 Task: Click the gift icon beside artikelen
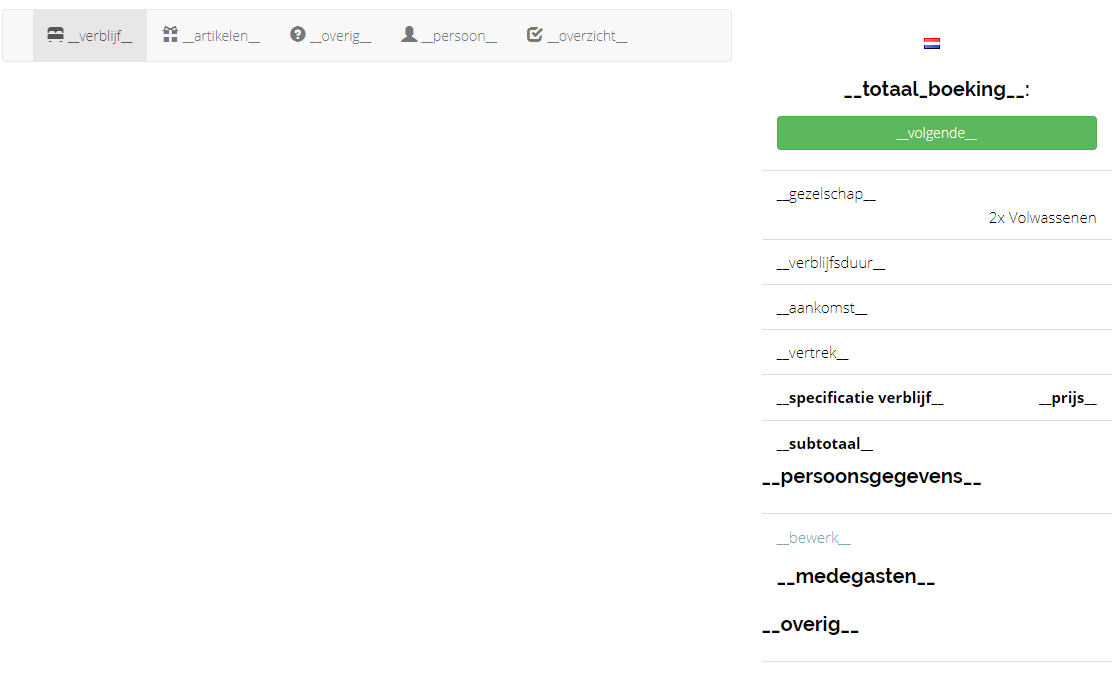tap(170, 34)
